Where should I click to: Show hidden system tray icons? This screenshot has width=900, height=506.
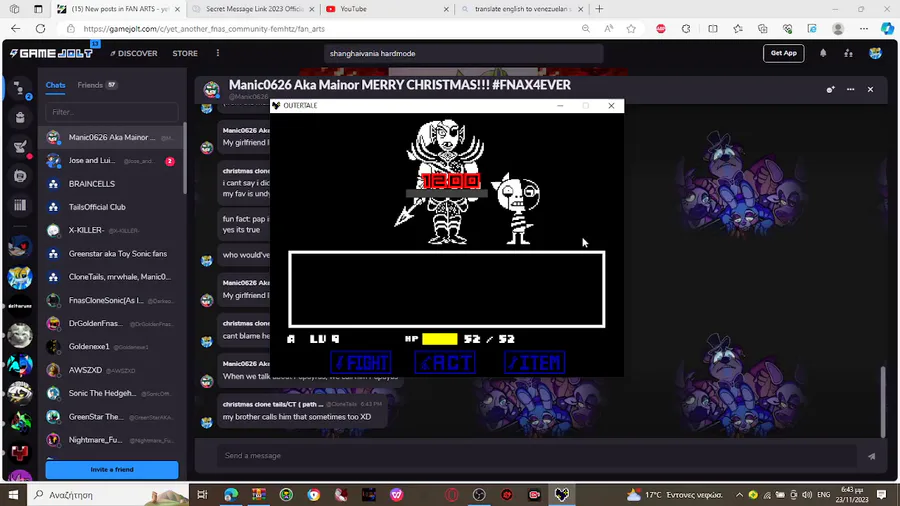739,495
